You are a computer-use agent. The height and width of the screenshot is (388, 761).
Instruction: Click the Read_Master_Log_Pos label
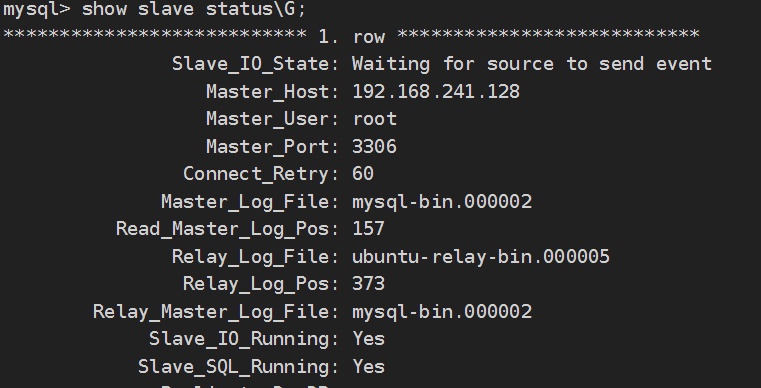pyautogui.click(x=227, y=229)
